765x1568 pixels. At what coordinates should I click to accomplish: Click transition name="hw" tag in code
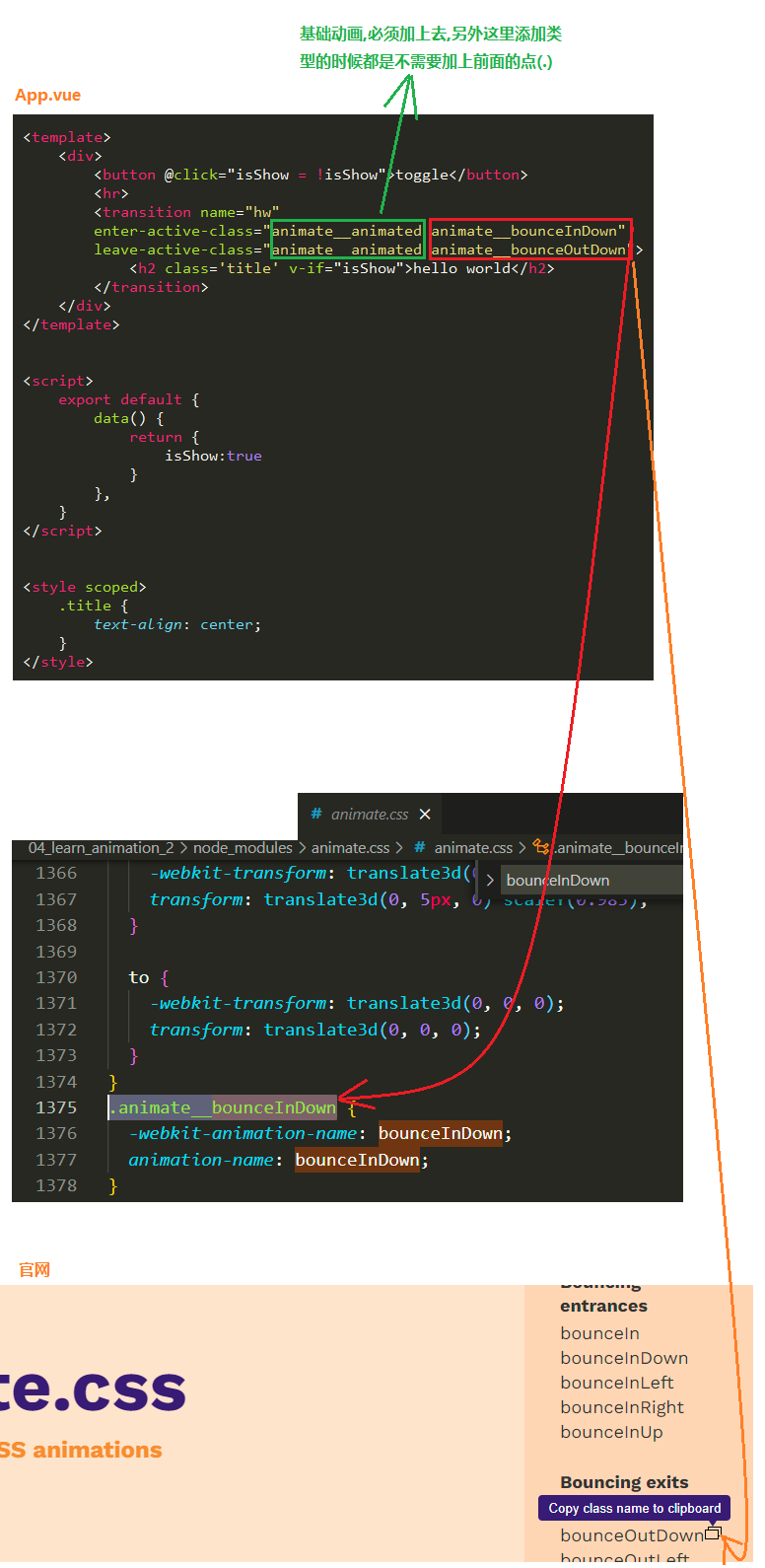[187, 212]
